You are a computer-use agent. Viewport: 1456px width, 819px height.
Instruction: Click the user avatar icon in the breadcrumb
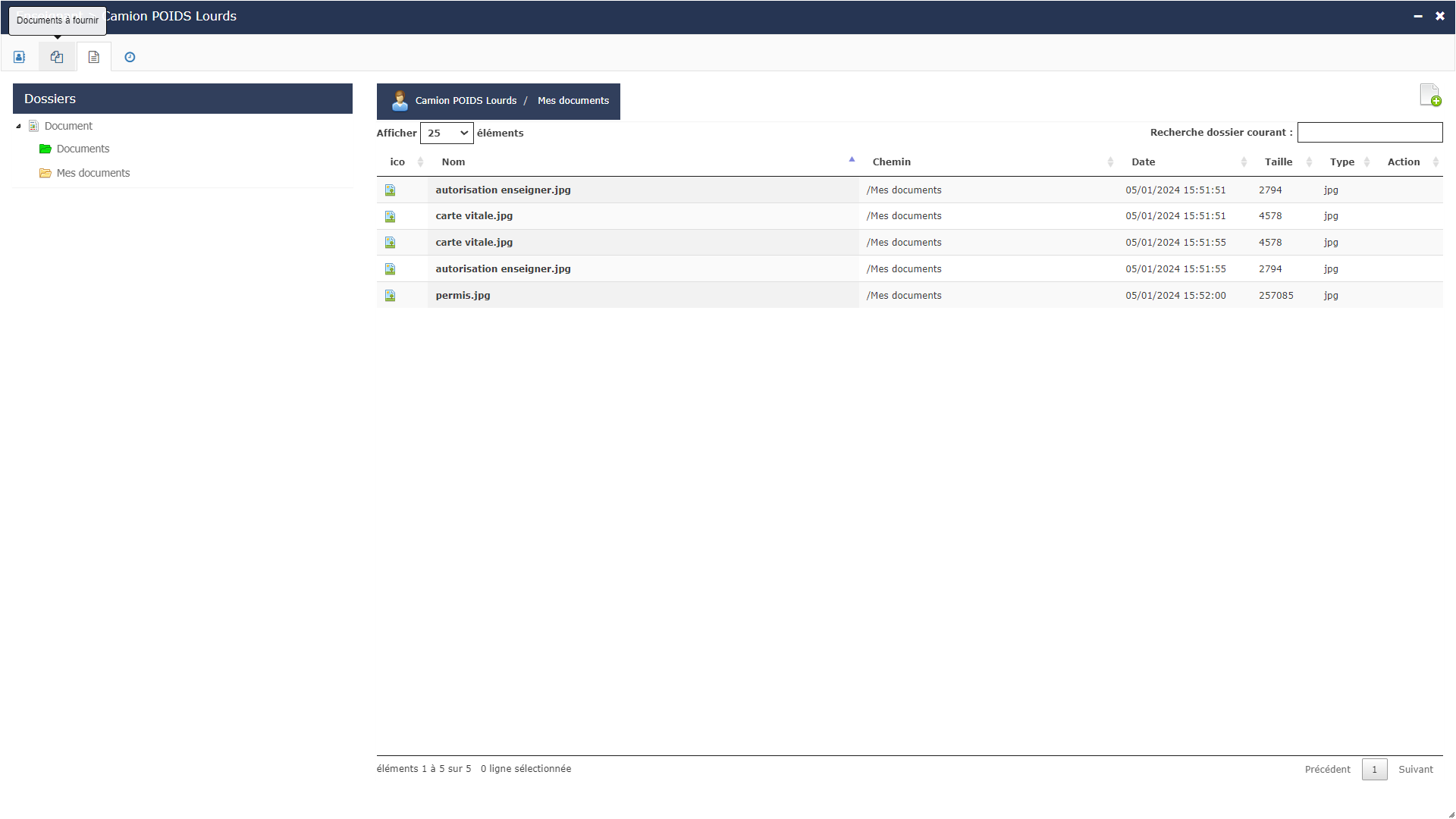pyautogui.click(x=400, y=101)
